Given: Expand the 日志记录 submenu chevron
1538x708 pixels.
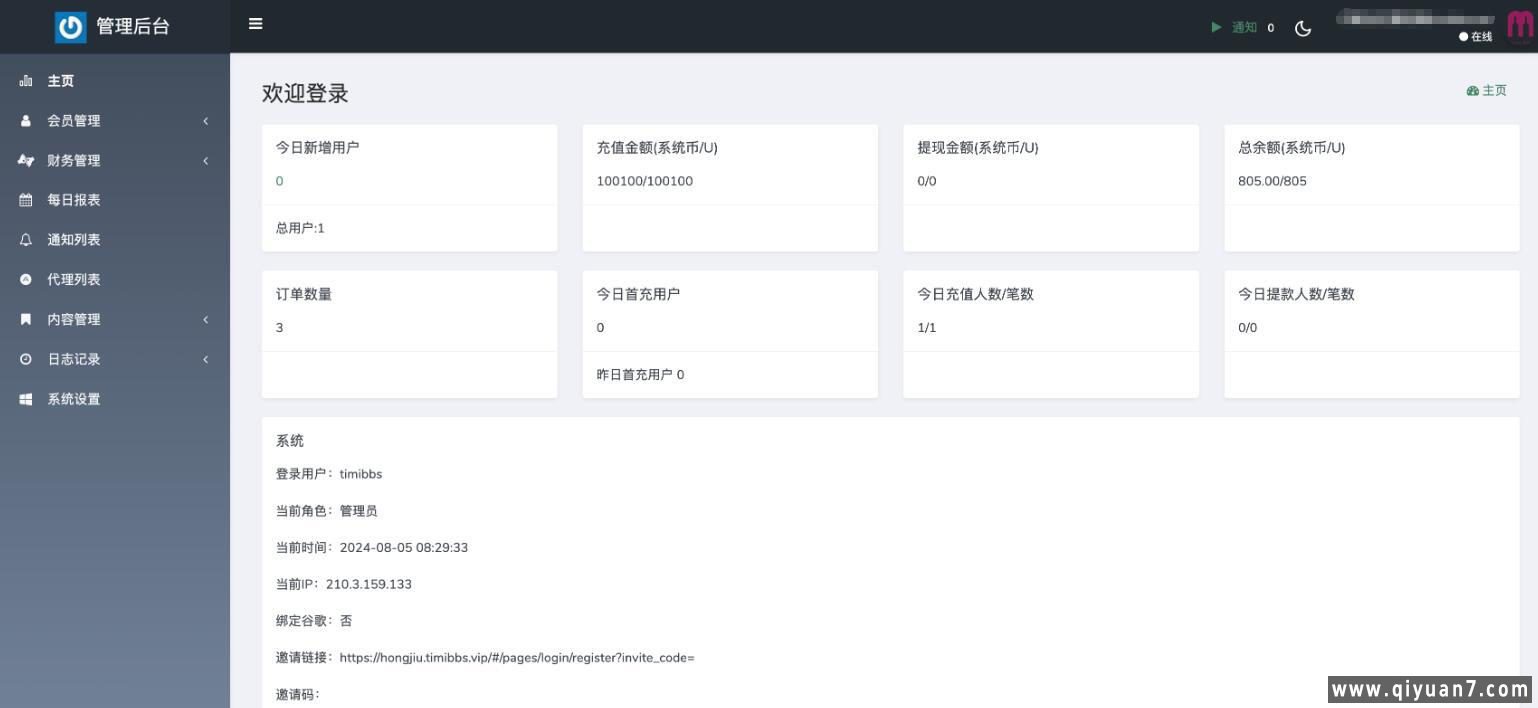Looking at the screenshot, I should click(206, 359).
